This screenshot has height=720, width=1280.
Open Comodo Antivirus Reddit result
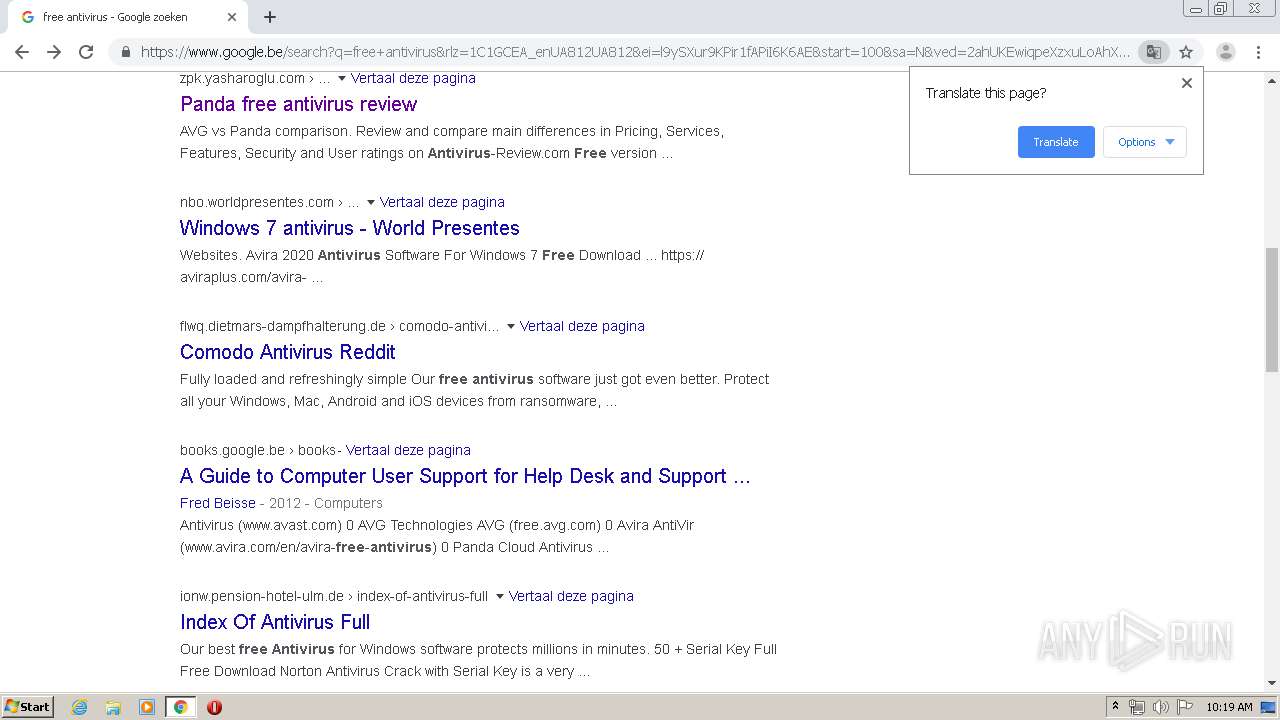point(287,352)
